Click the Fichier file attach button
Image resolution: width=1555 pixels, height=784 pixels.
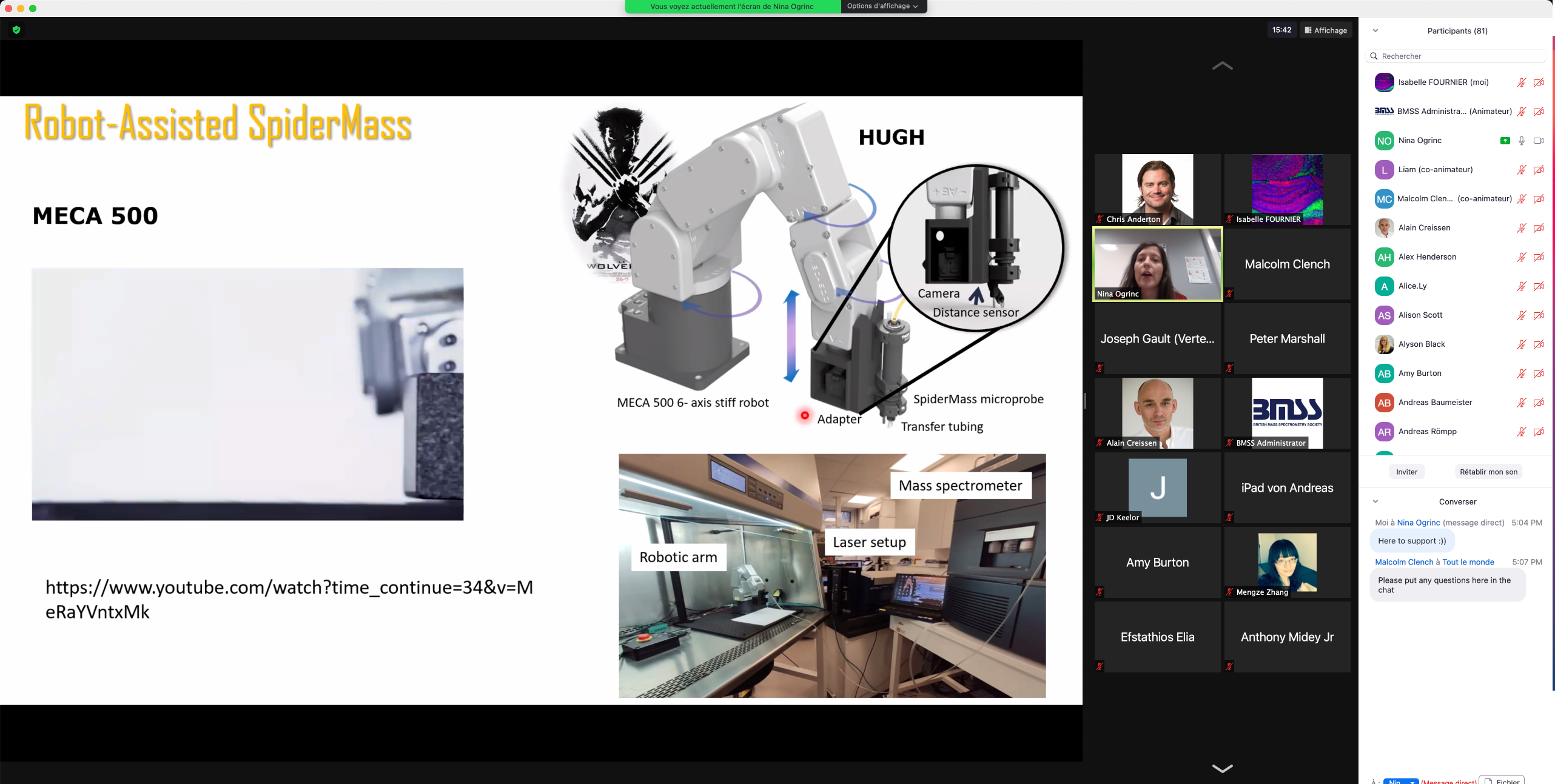1502,780
